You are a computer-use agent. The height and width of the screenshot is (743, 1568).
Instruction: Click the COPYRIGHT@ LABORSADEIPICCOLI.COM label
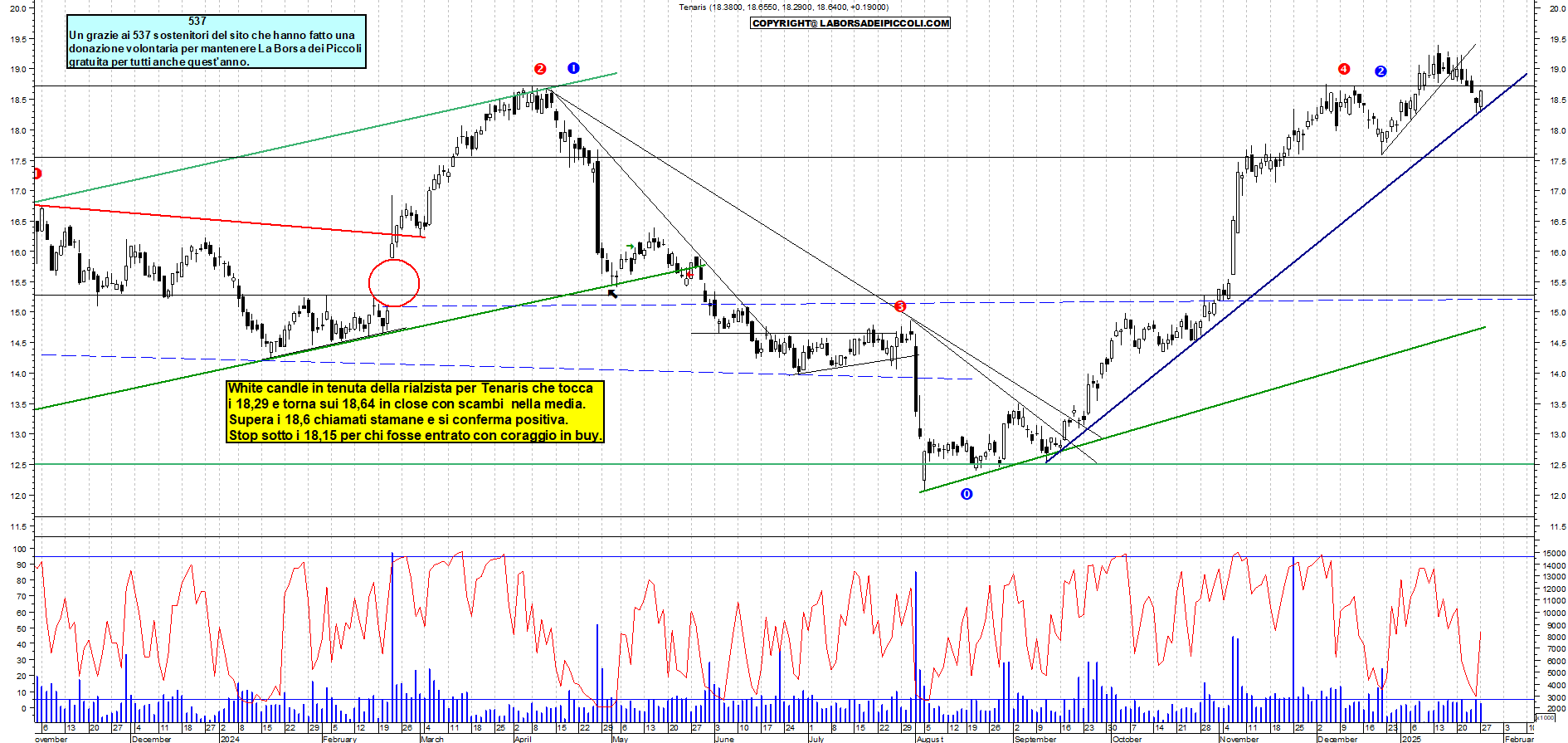(850, 23)
